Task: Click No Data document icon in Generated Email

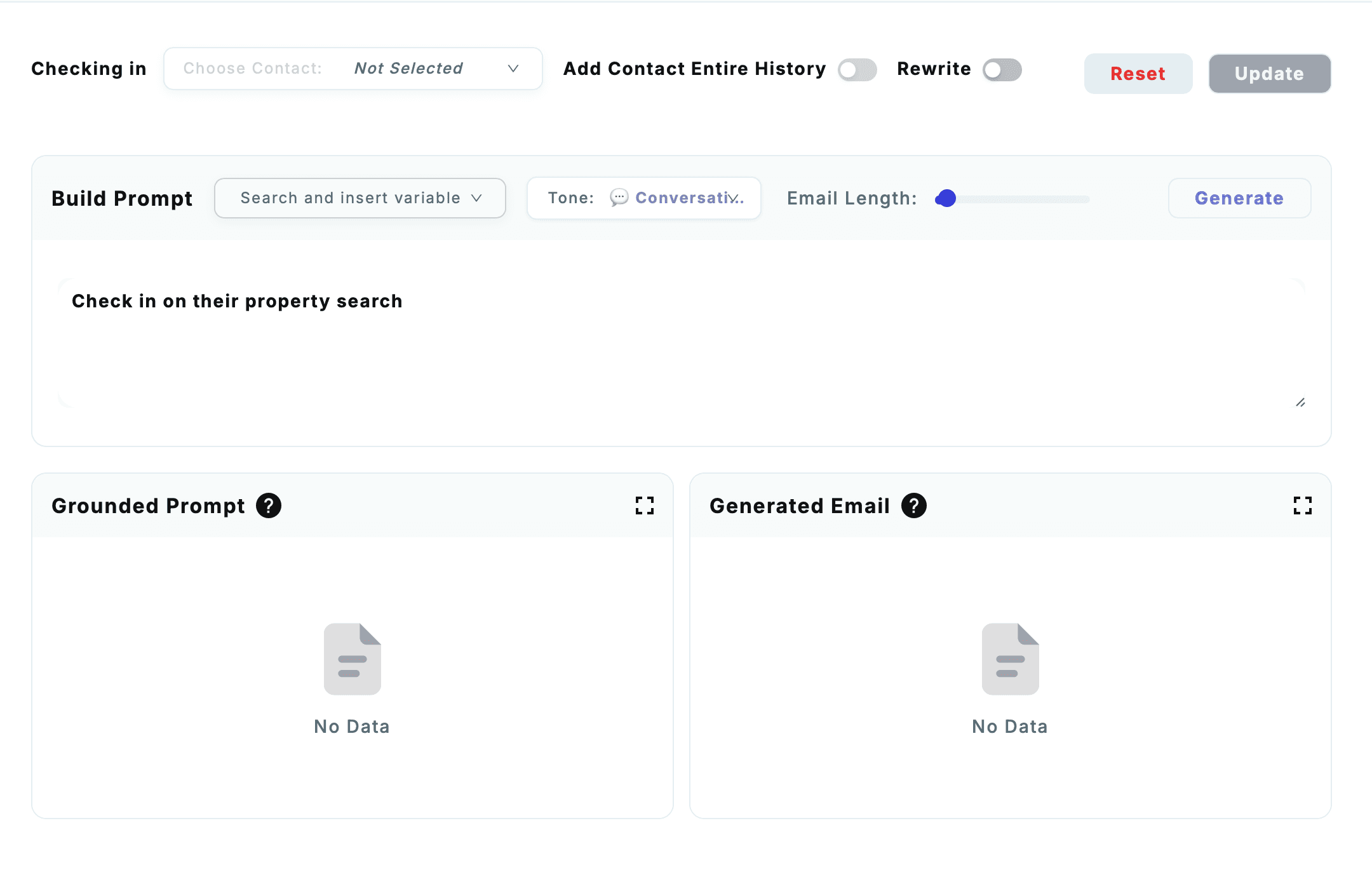Action: tap(1010, 659)
